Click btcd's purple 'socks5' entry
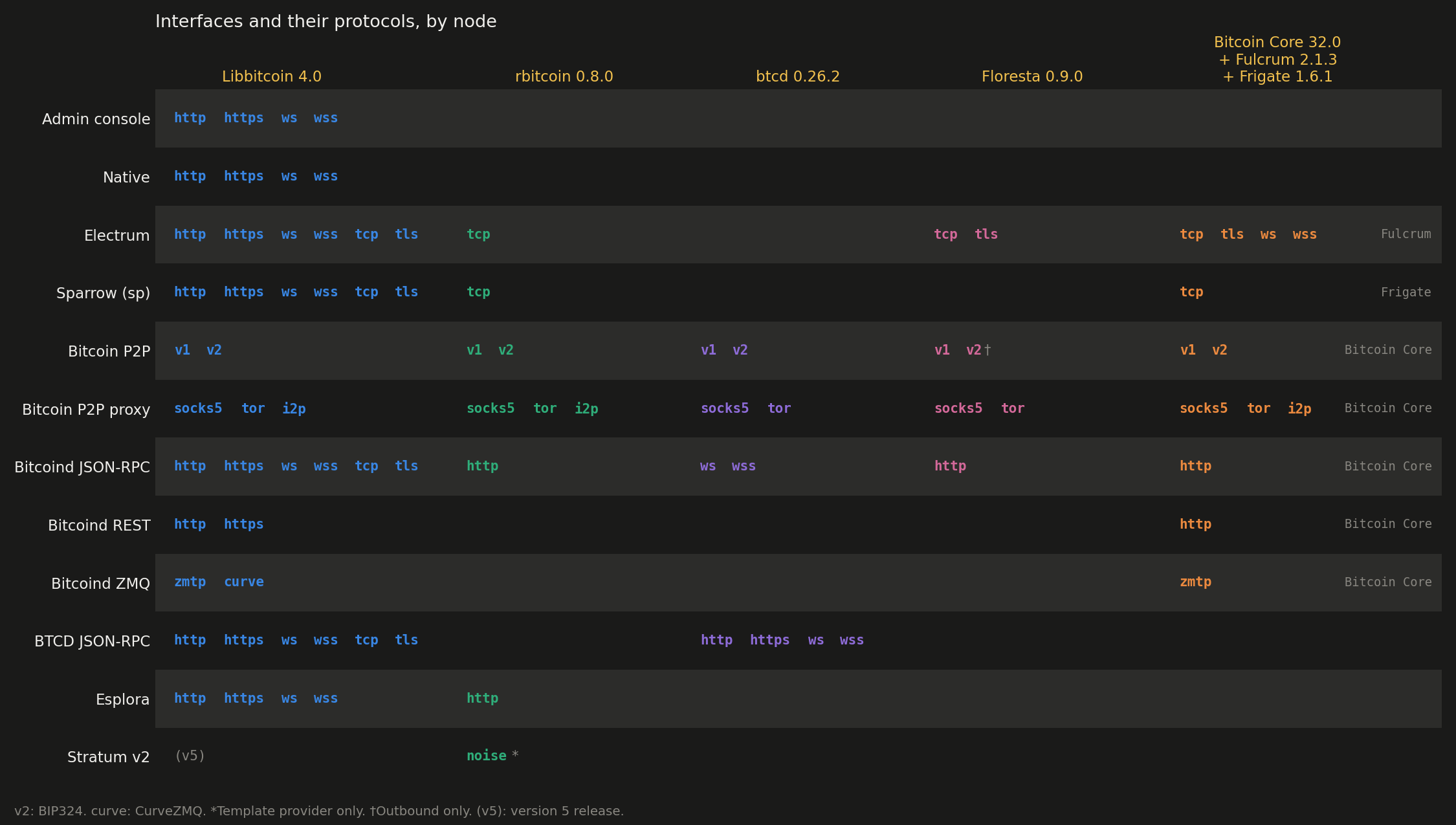 [725, 408]
